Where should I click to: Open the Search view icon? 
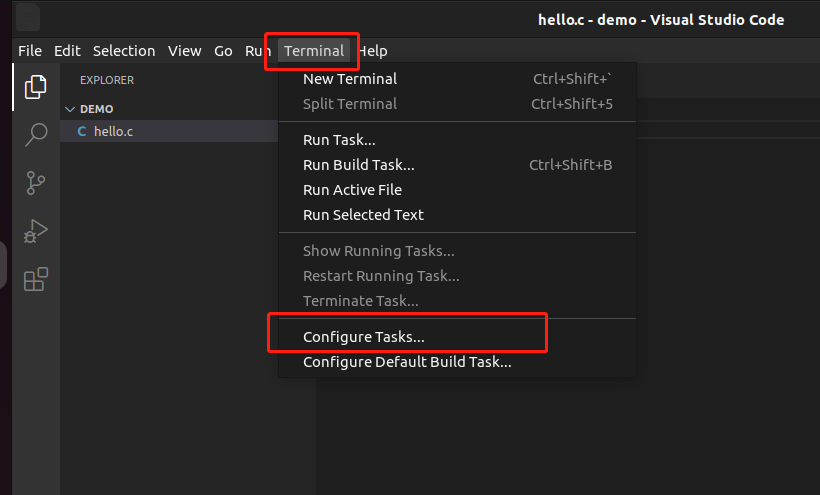point(35,134)
